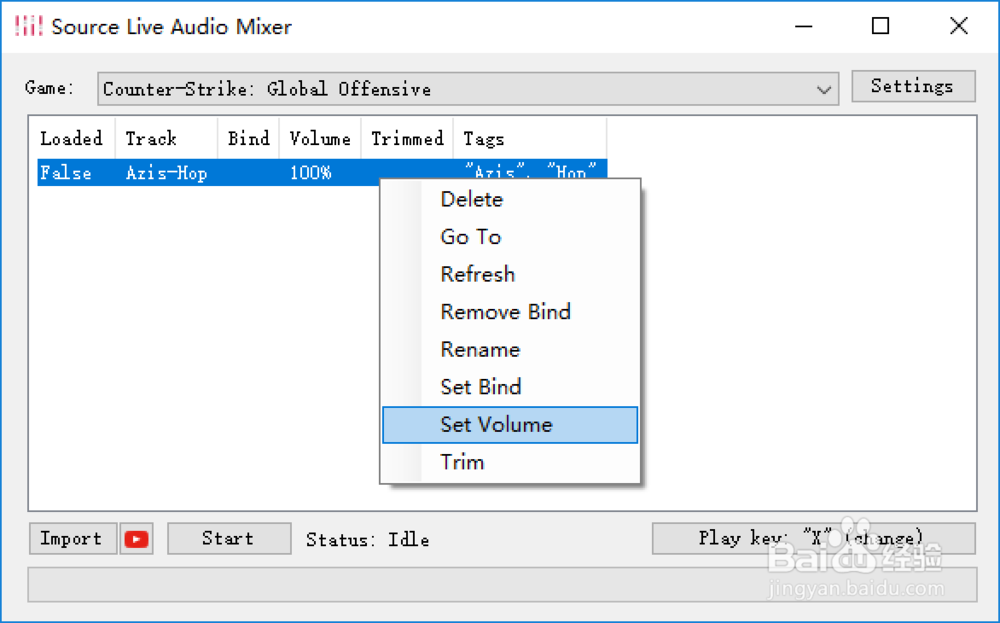Open the Game selection dropdown

click(x=468, y=89)
